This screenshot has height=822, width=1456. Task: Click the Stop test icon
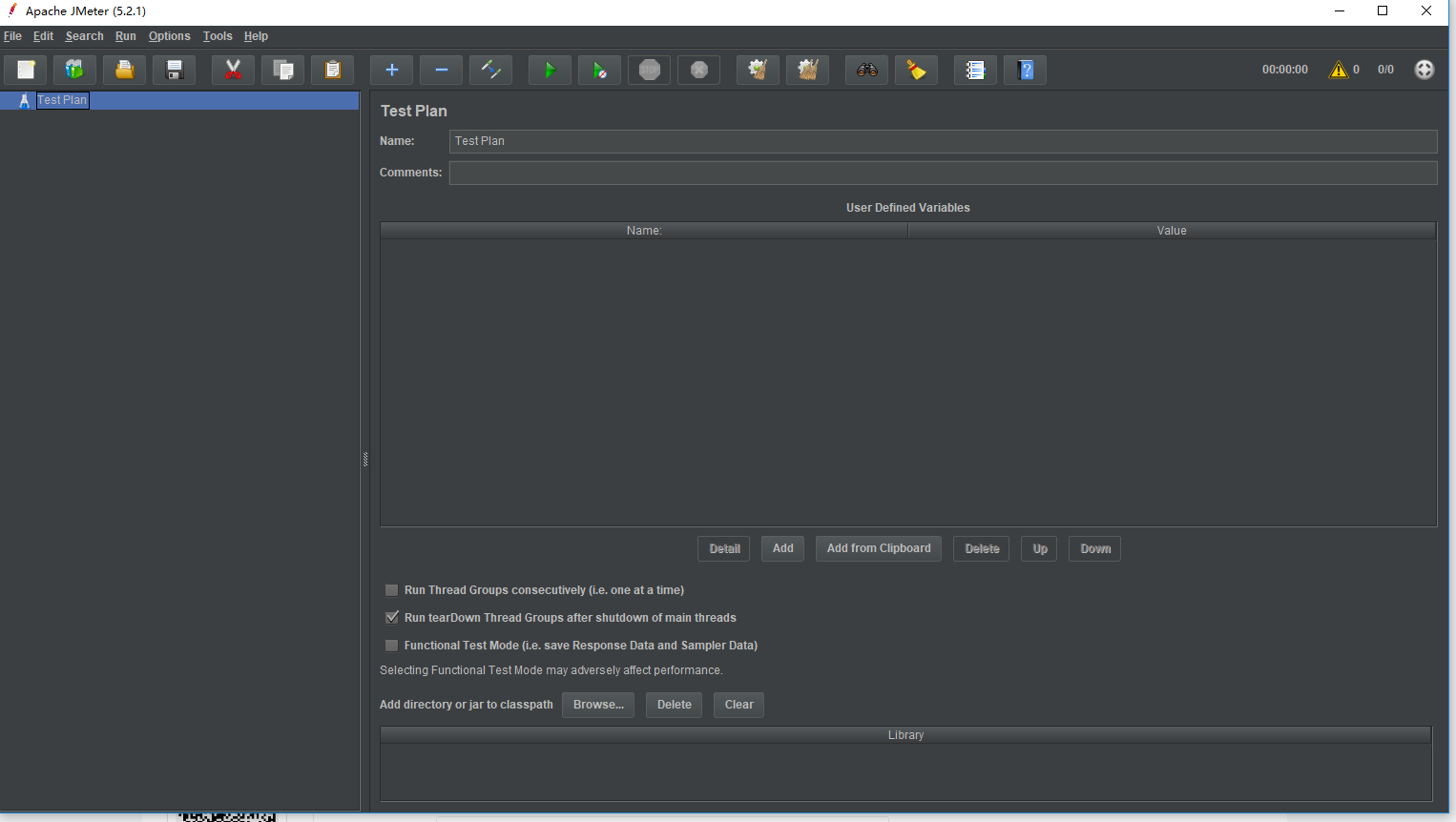649,70
